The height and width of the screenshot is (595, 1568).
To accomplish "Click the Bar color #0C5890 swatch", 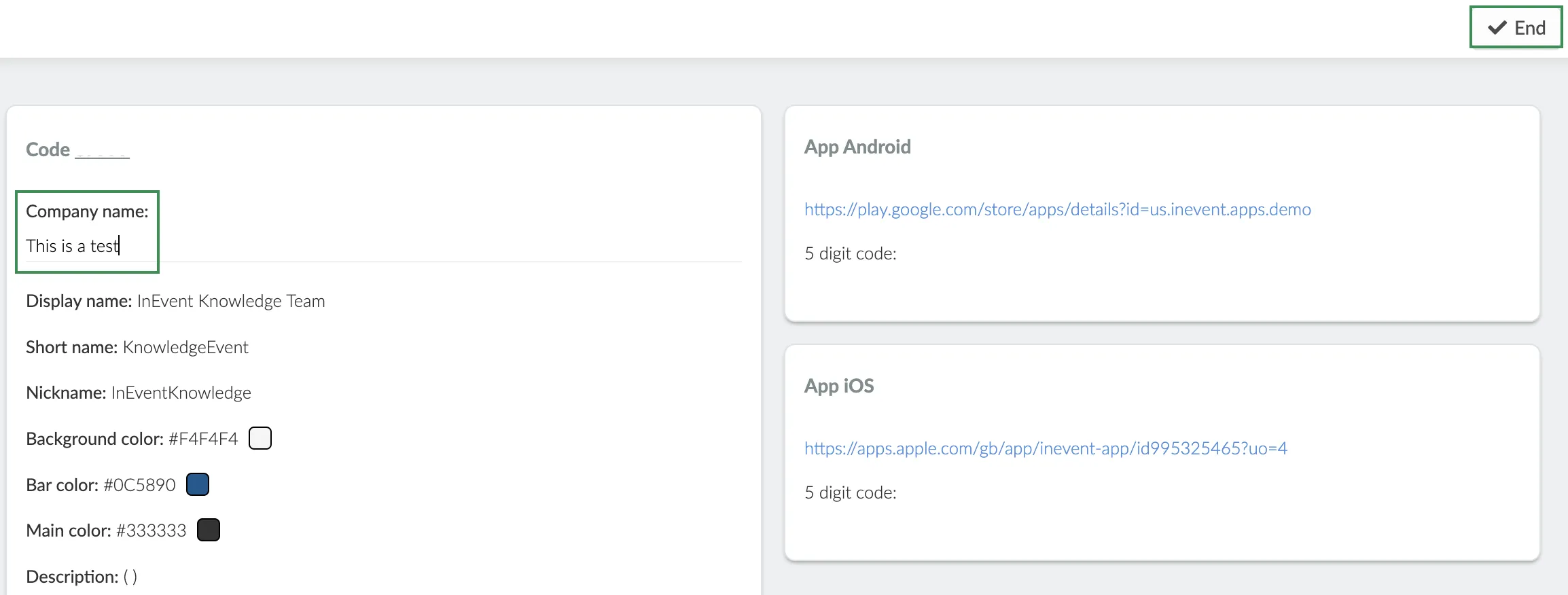I will (x=198, y=484).
